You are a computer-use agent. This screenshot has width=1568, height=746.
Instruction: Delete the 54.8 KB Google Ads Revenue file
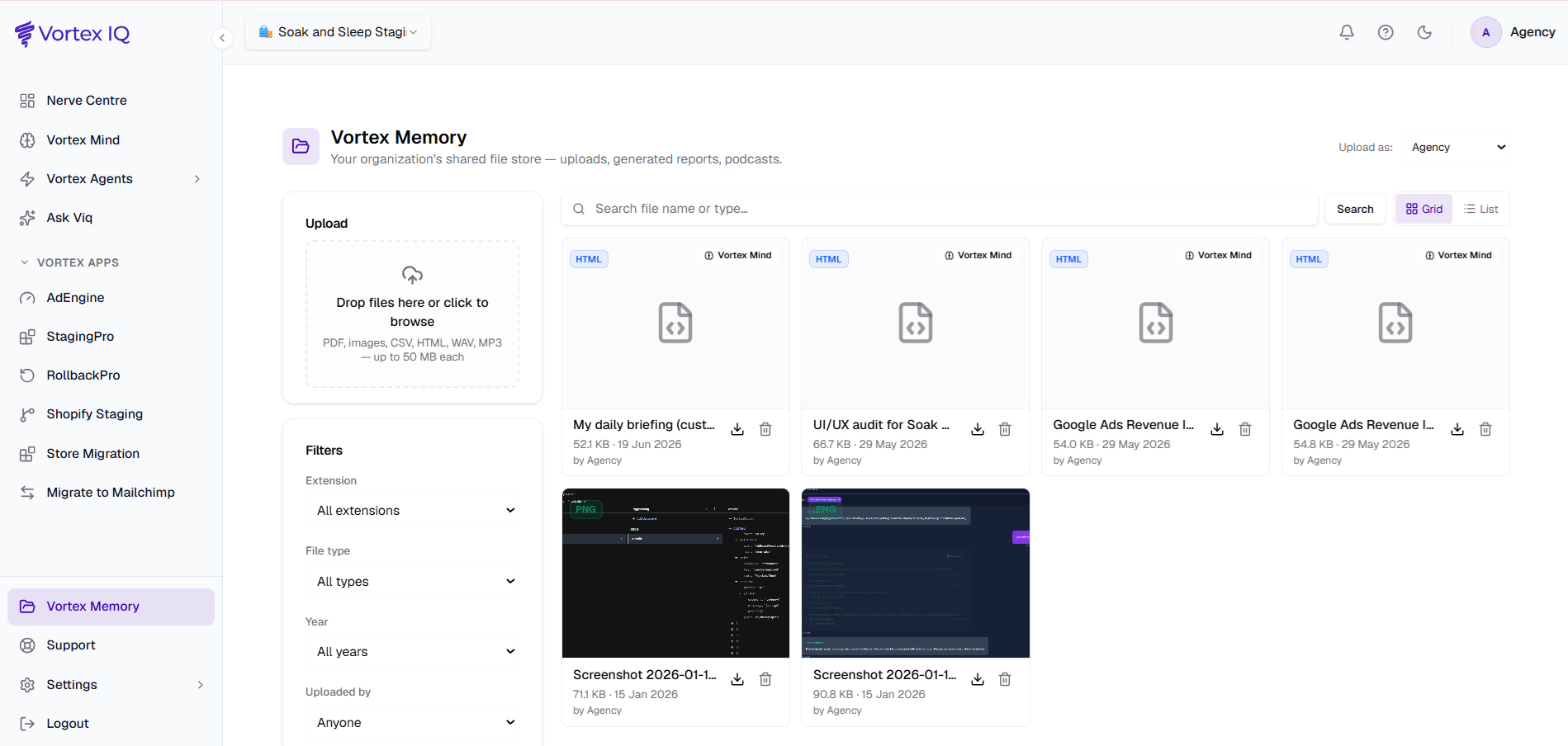[1485, 429]
